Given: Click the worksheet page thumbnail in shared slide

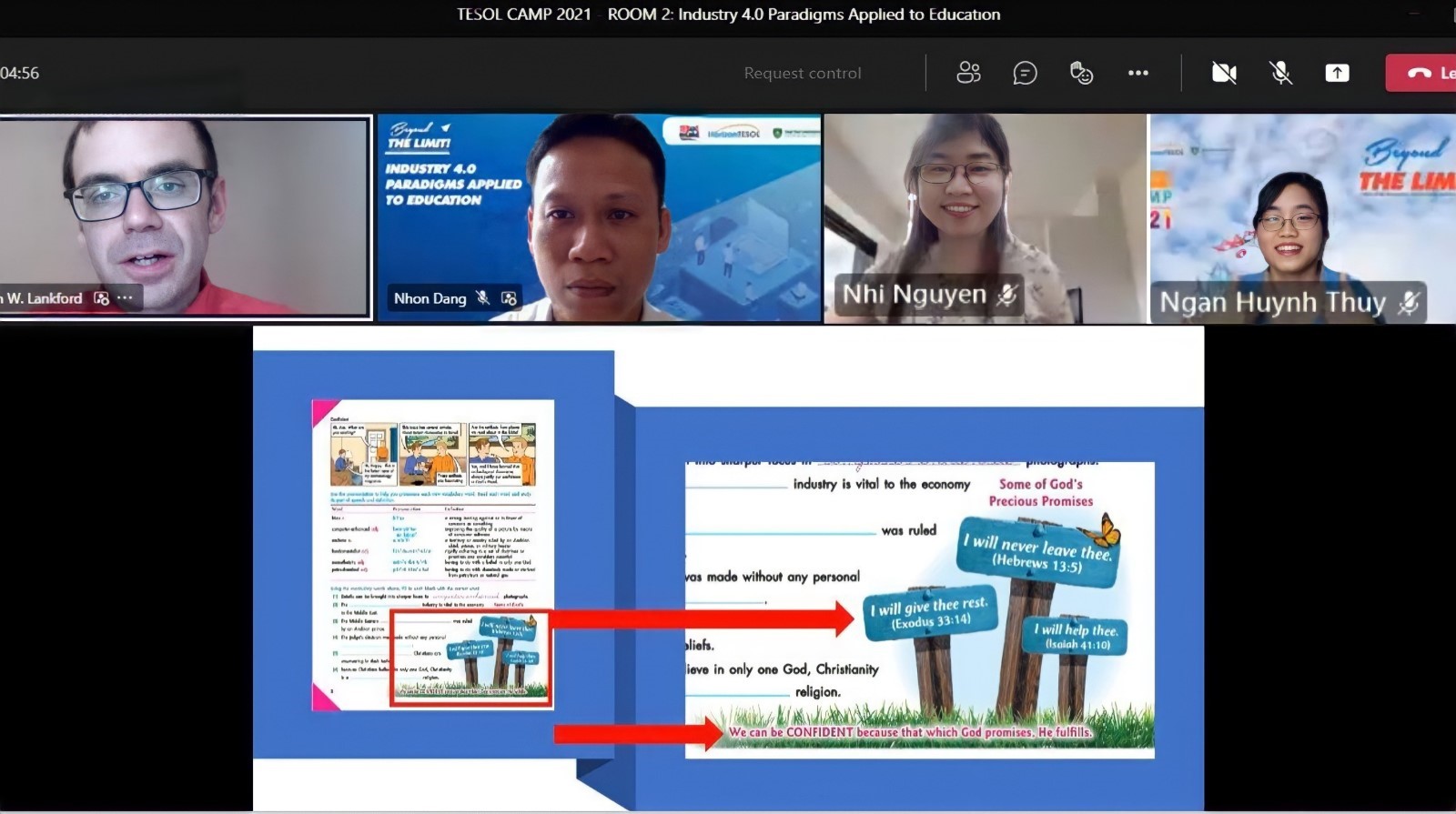Looking at the screenshot, I should click(x=433, y=555).
